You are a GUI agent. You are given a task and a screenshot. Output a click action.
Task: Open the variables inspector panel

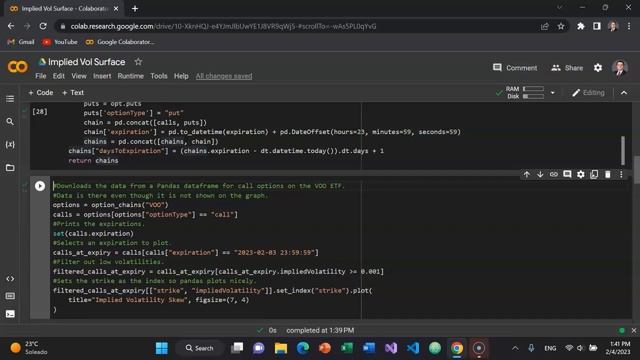click(10, 144)
